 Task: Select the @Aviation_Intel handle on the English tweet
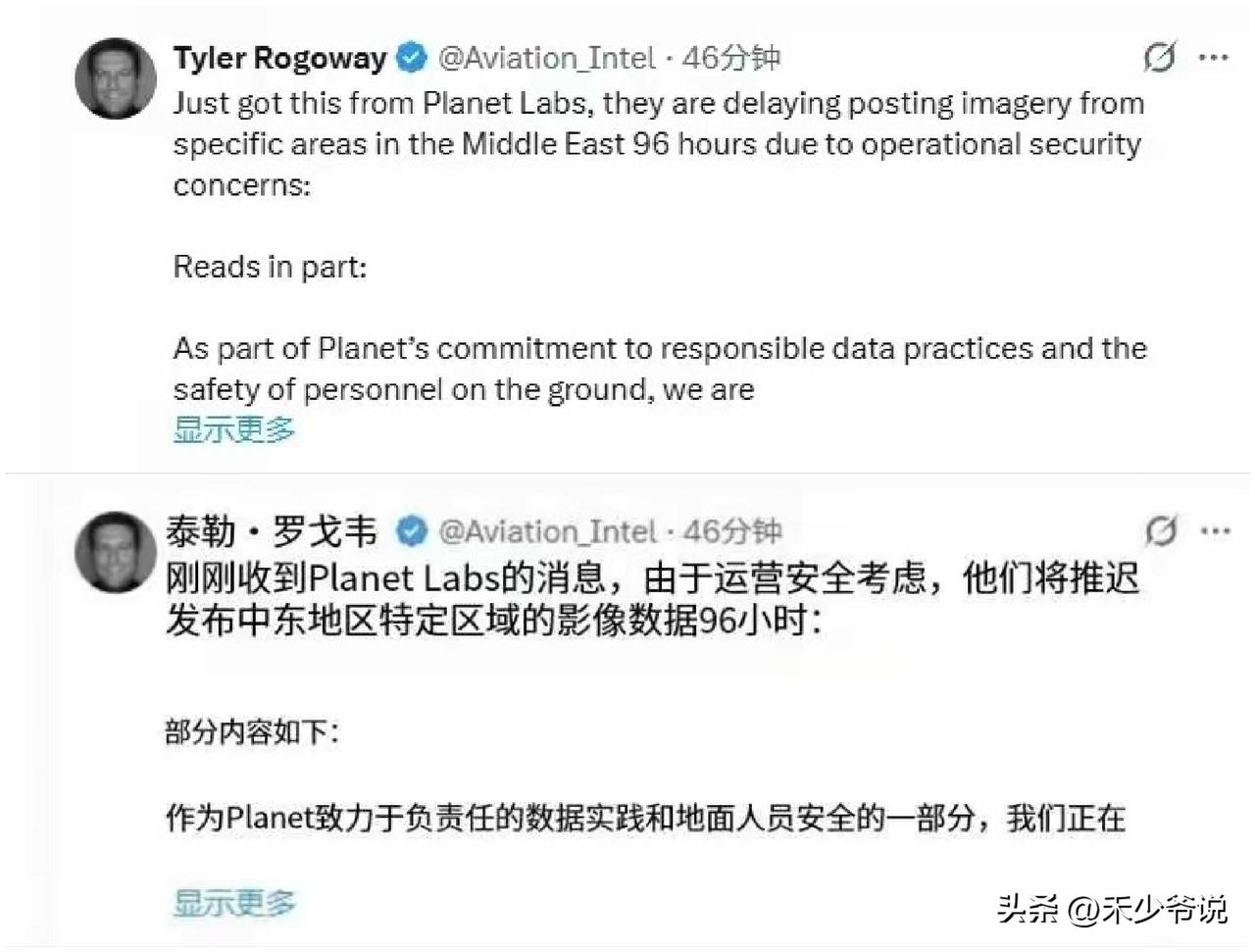546,58
